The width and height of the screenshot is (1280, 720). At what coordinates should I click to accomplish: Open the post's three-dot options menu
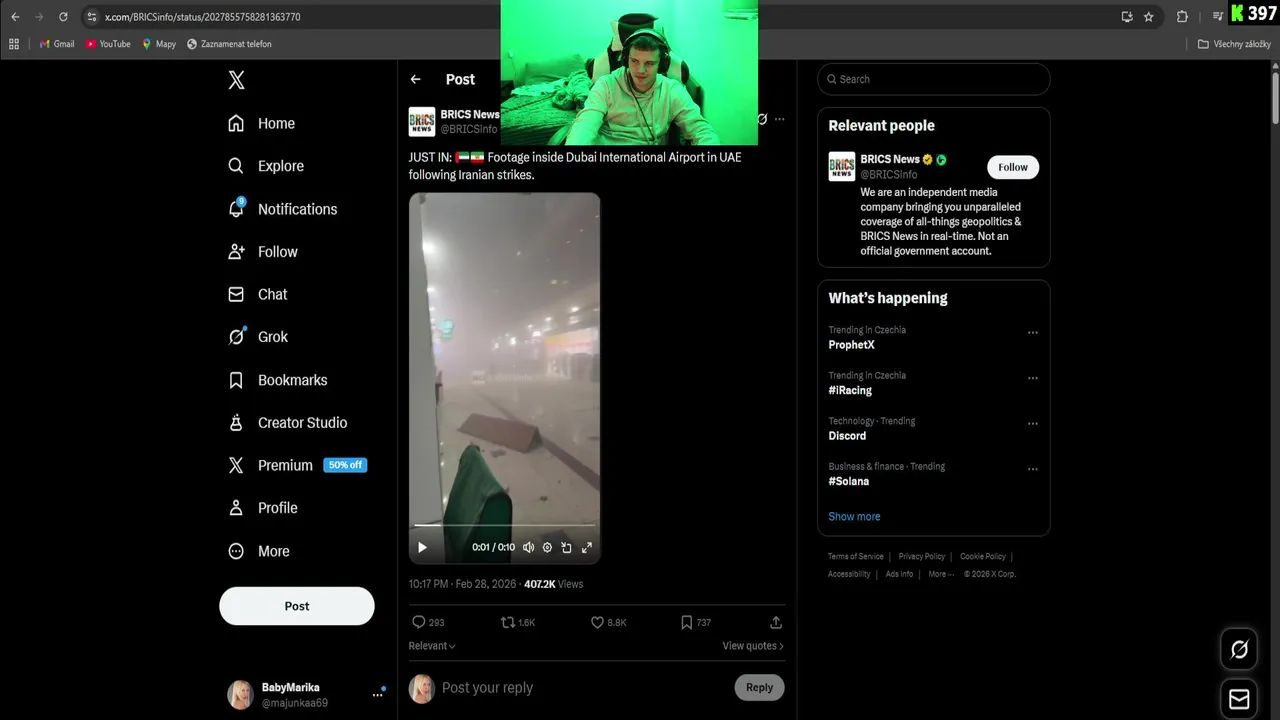coord(780,119)
